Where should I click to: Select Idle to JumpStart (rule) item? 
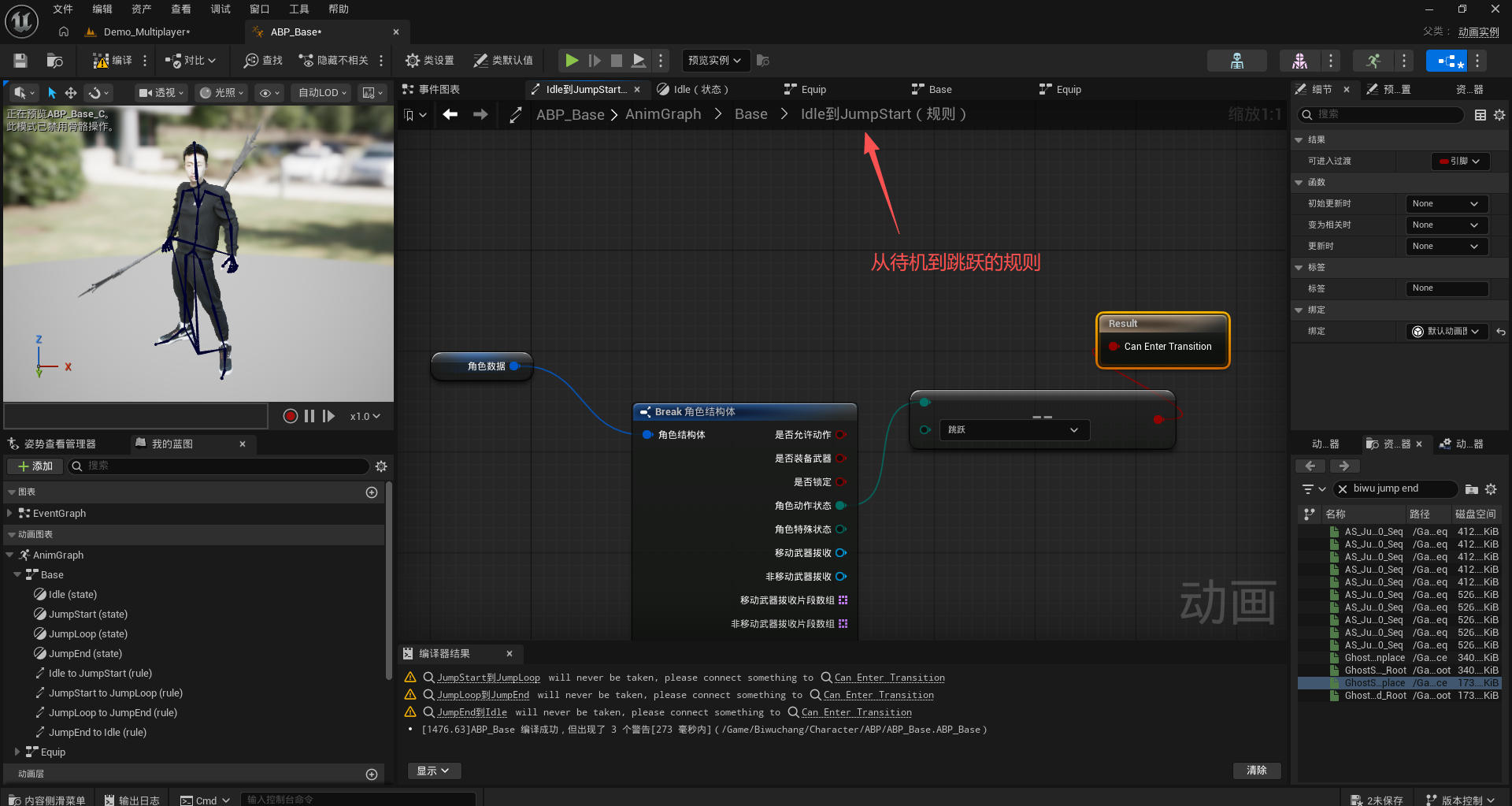tap(100, 674)
